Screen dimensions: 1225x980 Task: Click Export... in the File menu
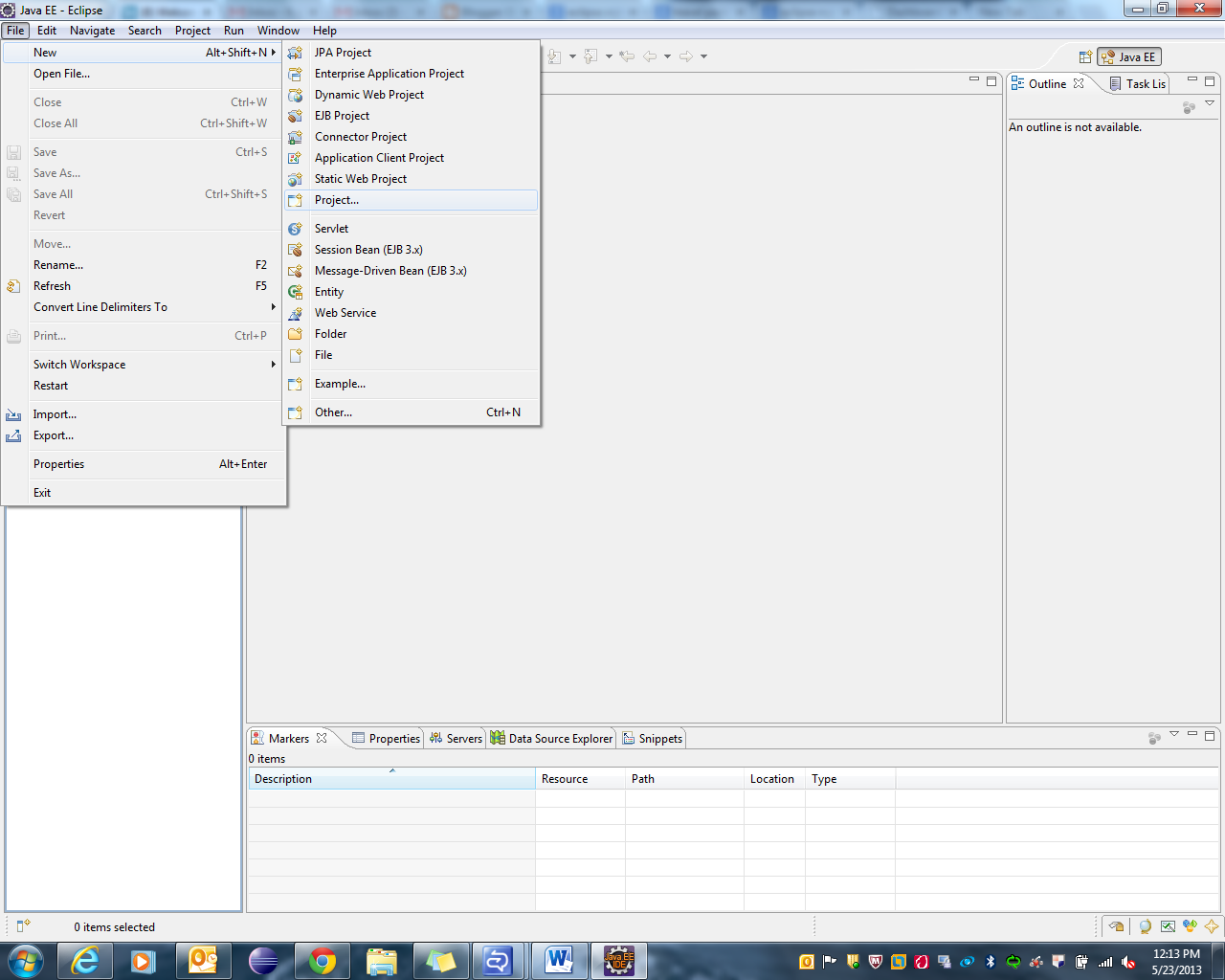click(144, 435)
